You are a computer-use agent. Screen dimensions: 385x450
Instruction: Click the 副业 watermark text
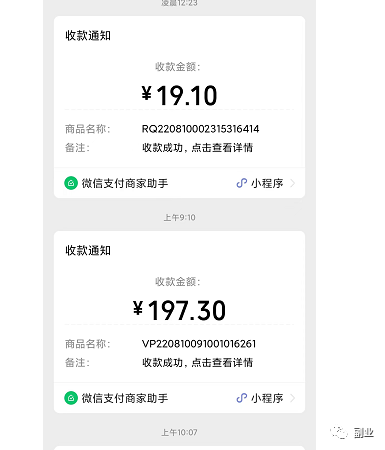pyautogui.click(x=364, y=433)
